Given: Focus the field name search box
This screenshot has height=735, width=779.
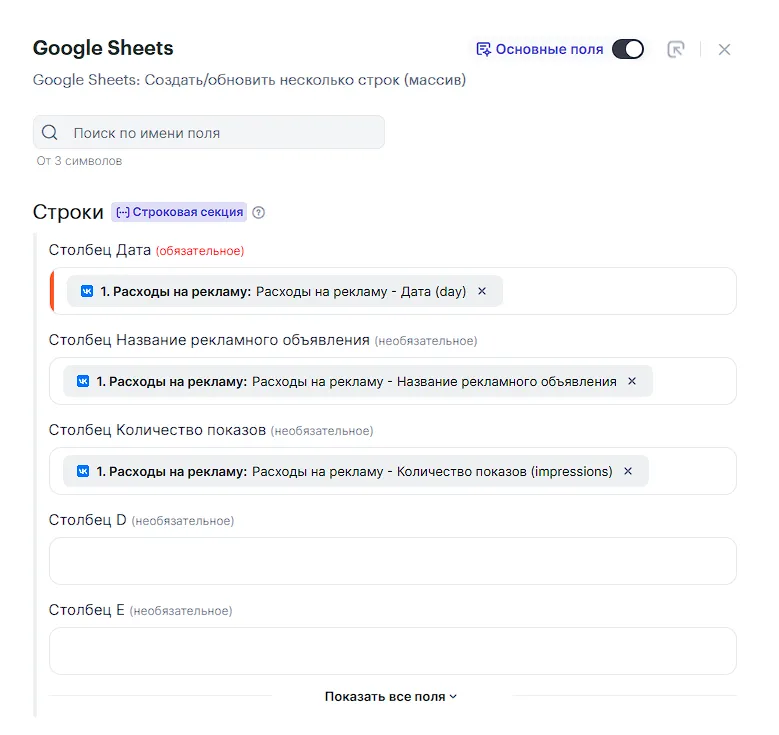Looking at the screenshot, I should [220, 133].
